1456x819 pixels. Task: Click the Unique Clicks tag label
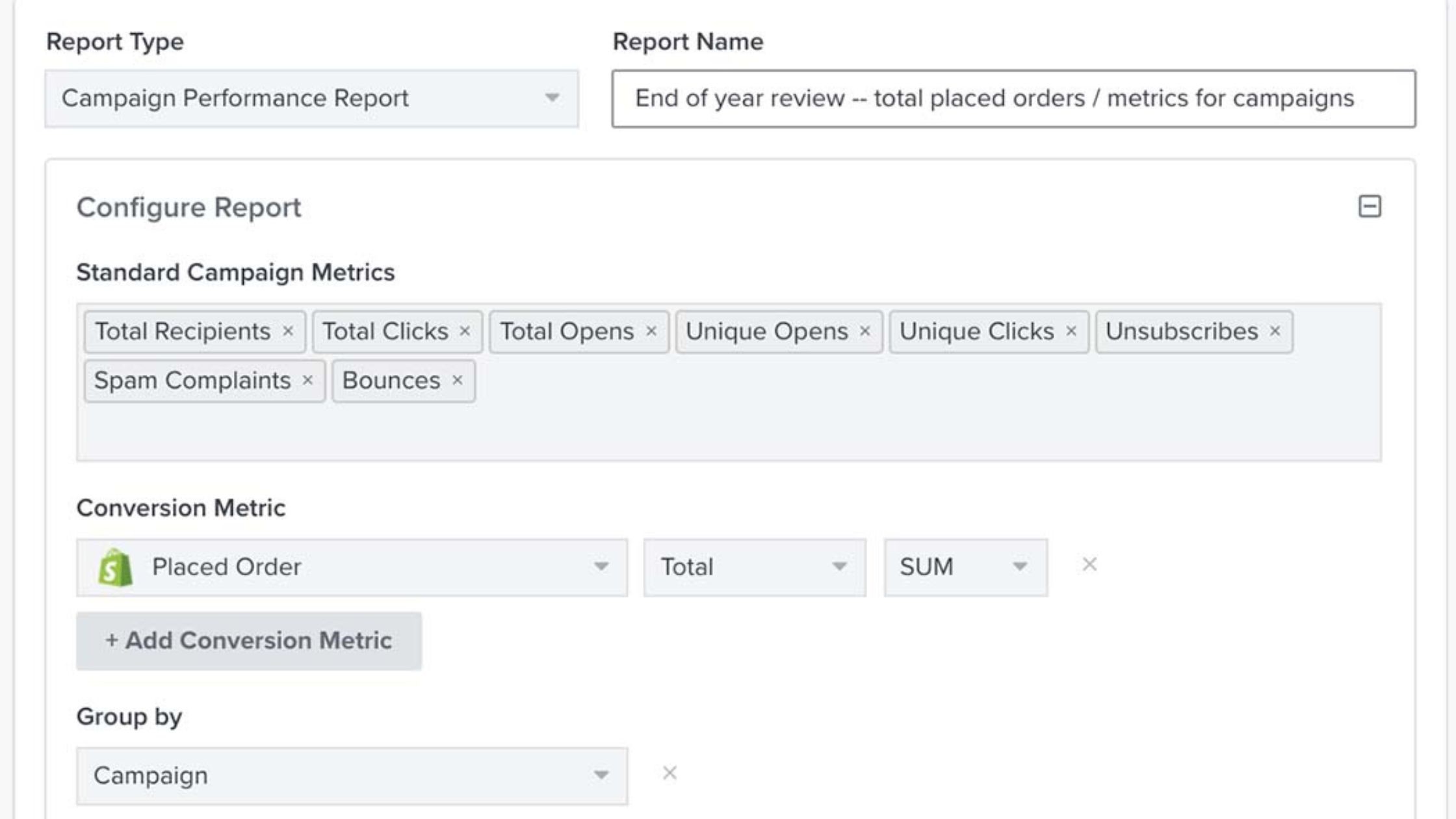coord(977,331)
